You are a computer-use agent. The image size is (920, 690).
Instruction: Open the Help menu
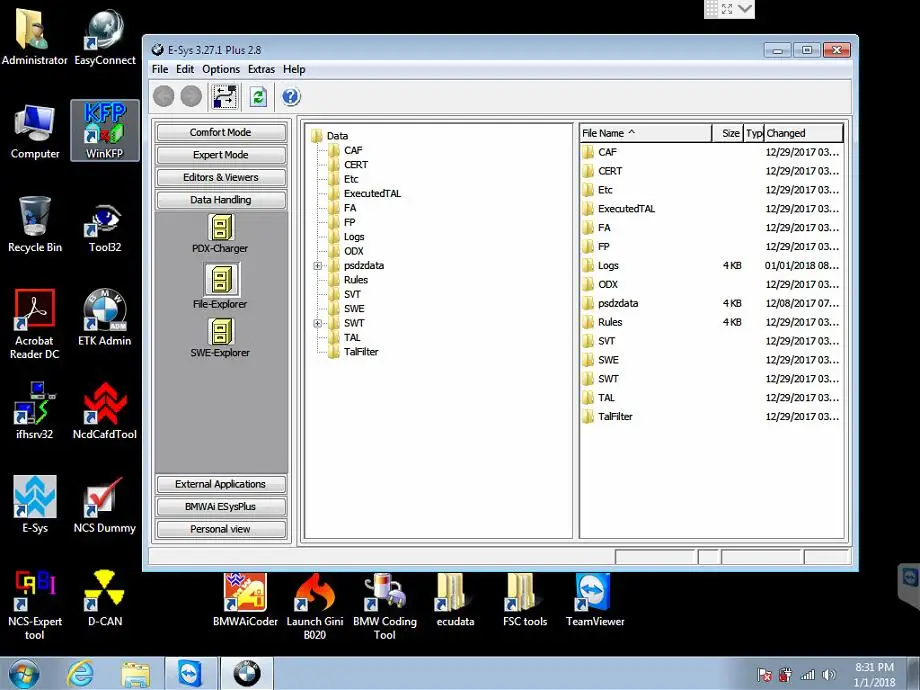pos(294,69)
